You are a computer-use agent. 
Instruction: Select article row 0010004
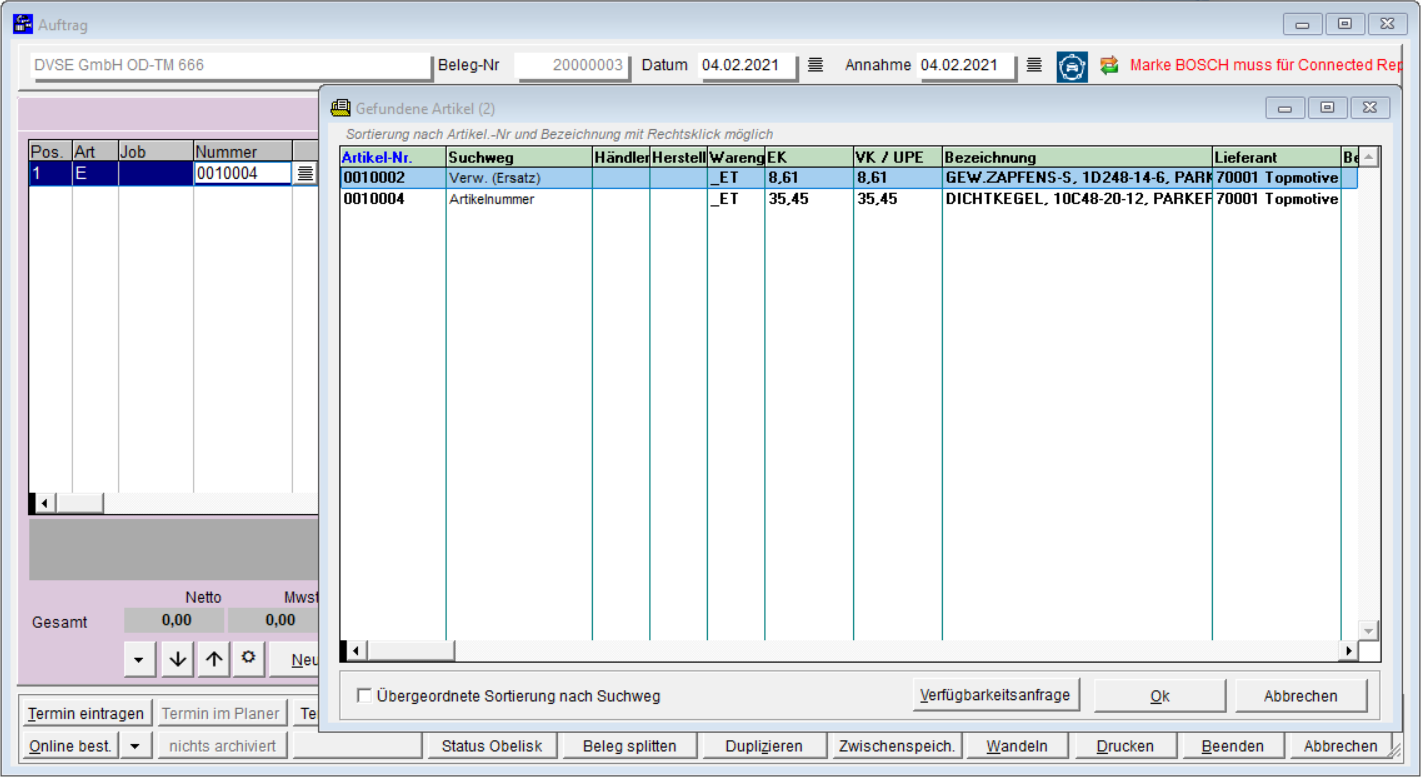click(x=848, y=199)
